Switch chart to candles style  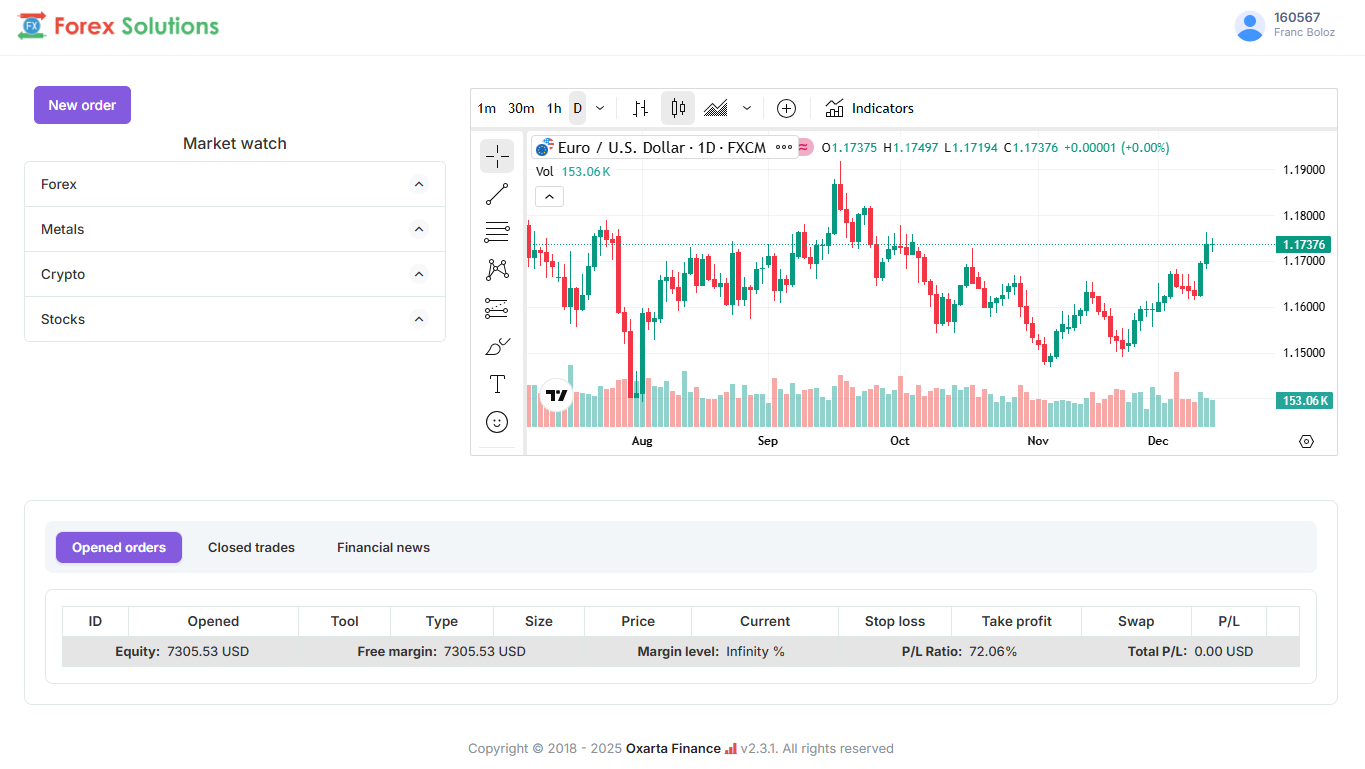[x=678, y=108]
